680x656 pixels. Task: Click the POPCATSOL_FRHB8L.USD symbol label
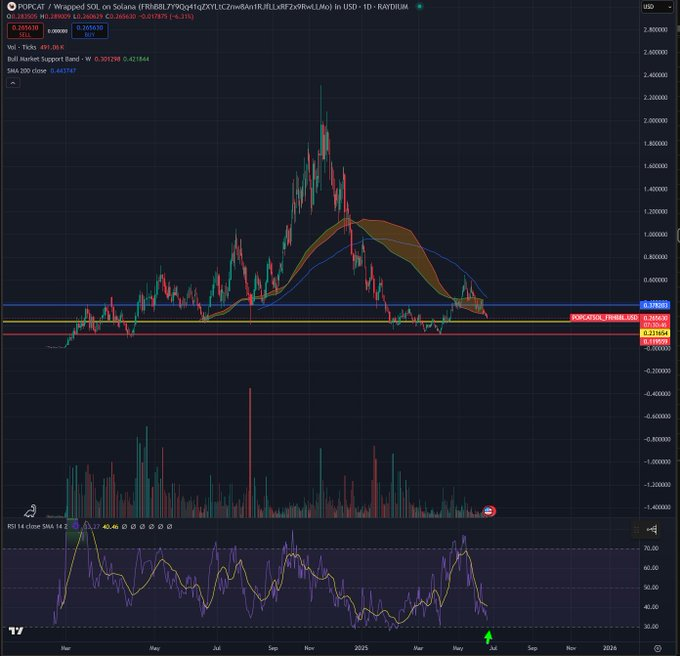(605, 318)
